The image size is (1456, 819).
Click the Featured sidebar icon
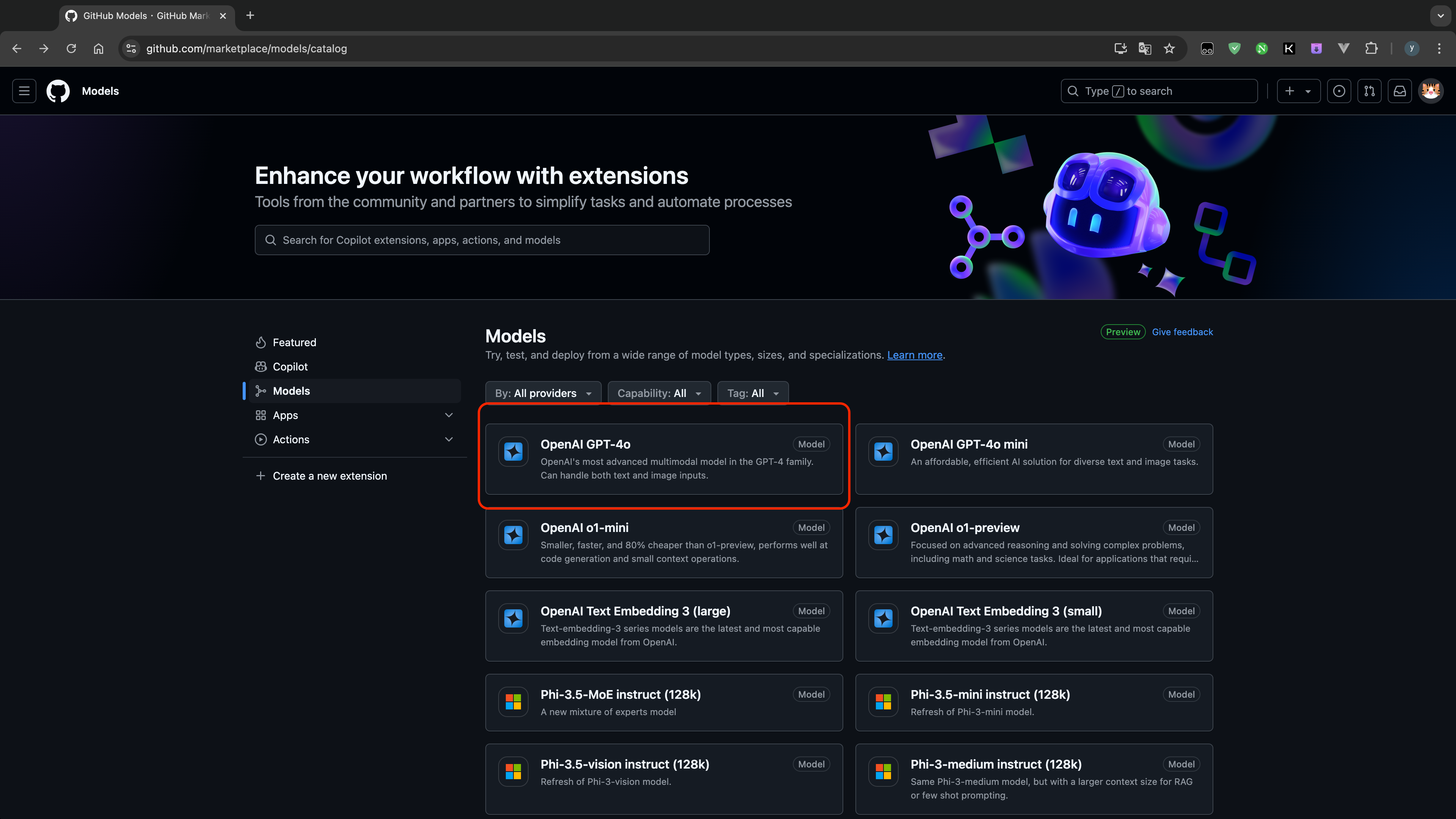click(x=261, y=342)
